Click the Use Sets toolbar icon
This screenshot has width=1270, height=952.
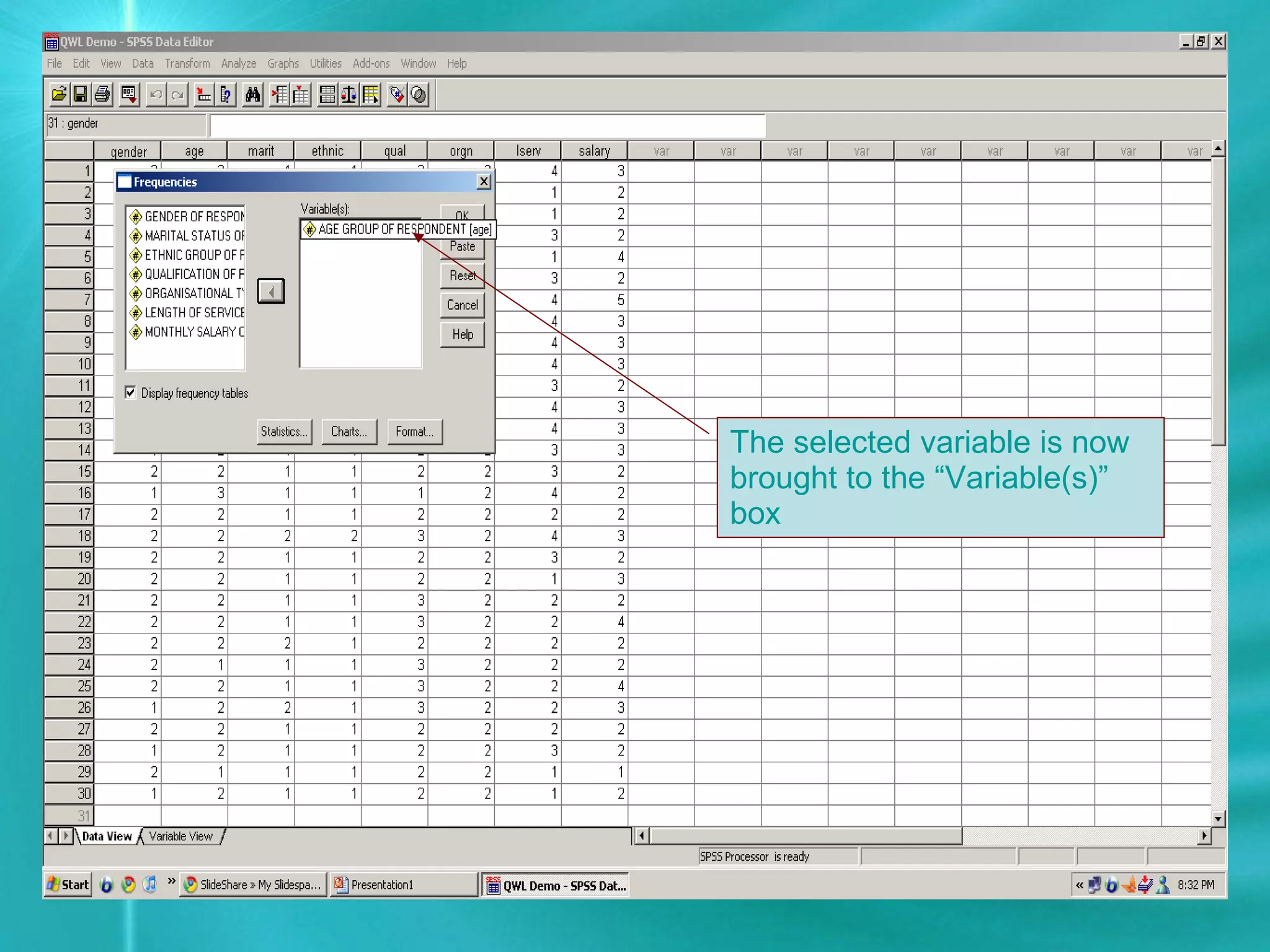[419, 95]
